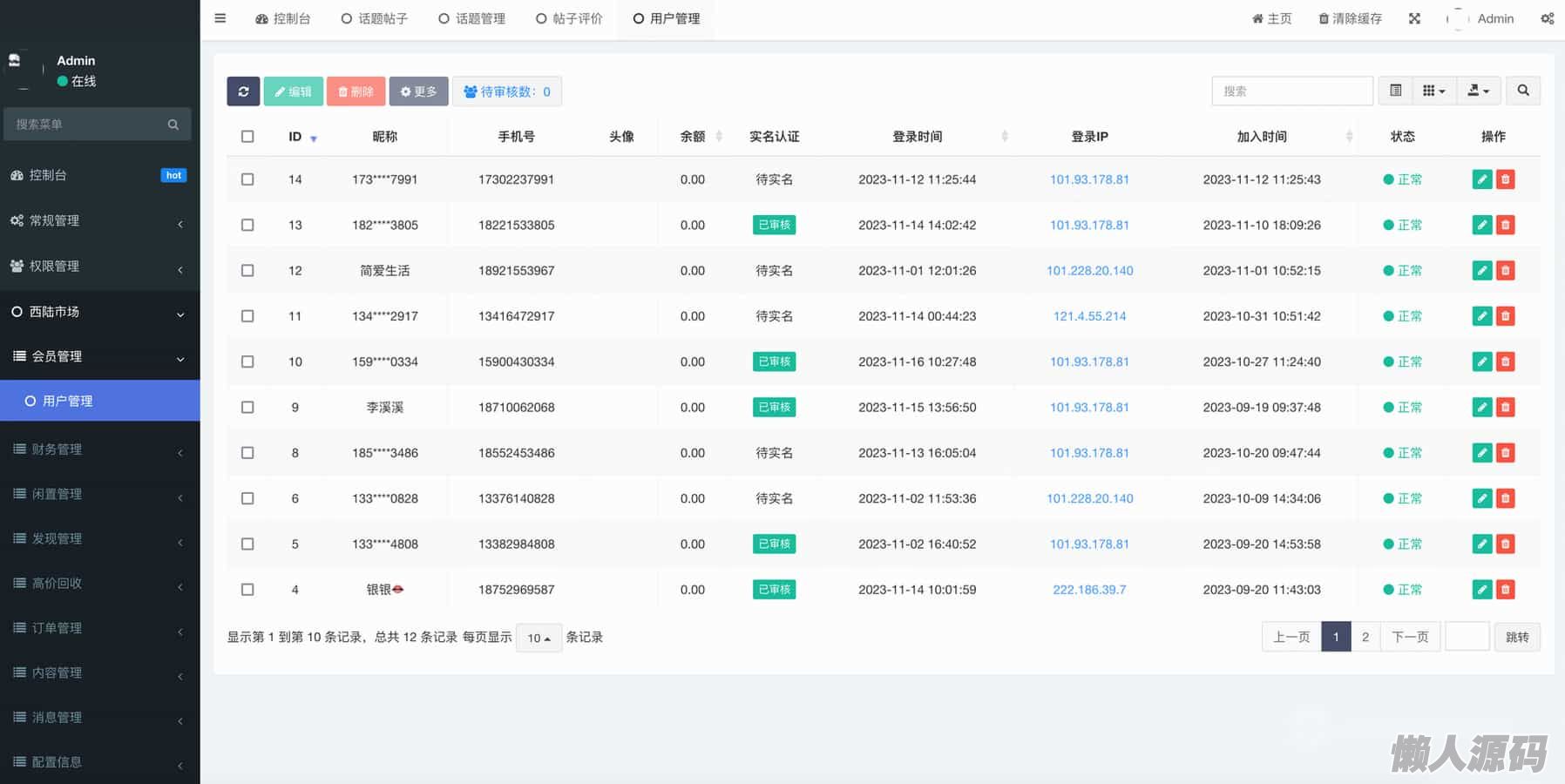The height and width of the screenshot is (784, 1565).
Task: Open the columns display dropdown
Action: (1433, 91)
